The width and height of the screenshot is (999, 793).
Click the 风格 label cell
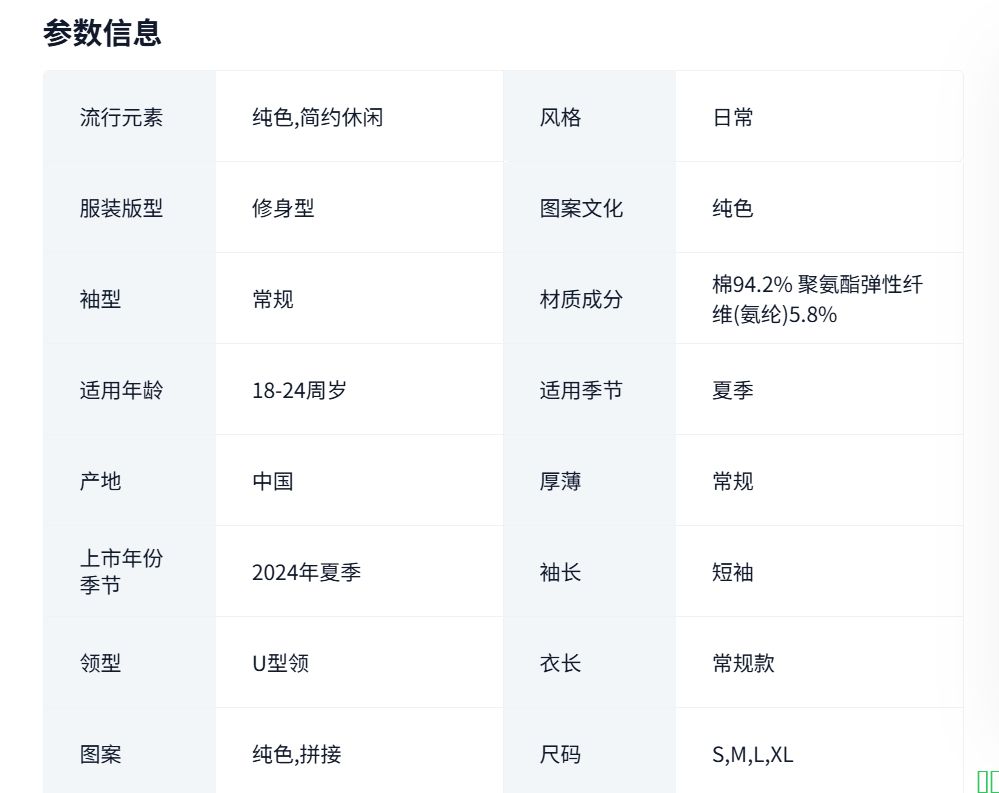tap(560, 117)
